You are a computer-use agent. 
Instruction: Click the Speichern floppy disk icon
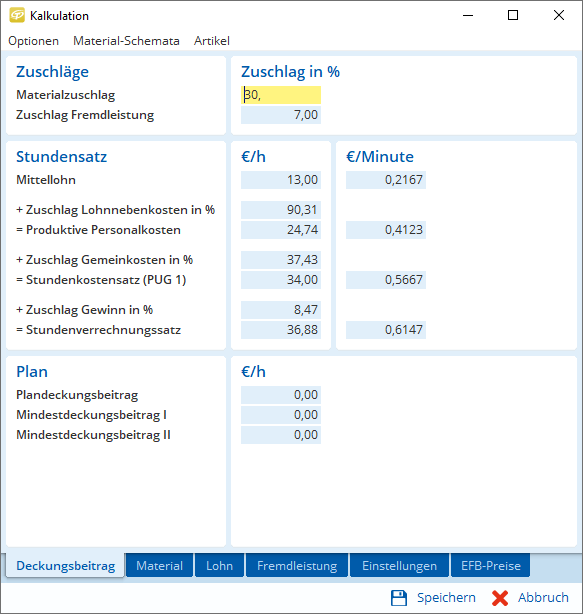pyautogui.click(x=399, y=598)
